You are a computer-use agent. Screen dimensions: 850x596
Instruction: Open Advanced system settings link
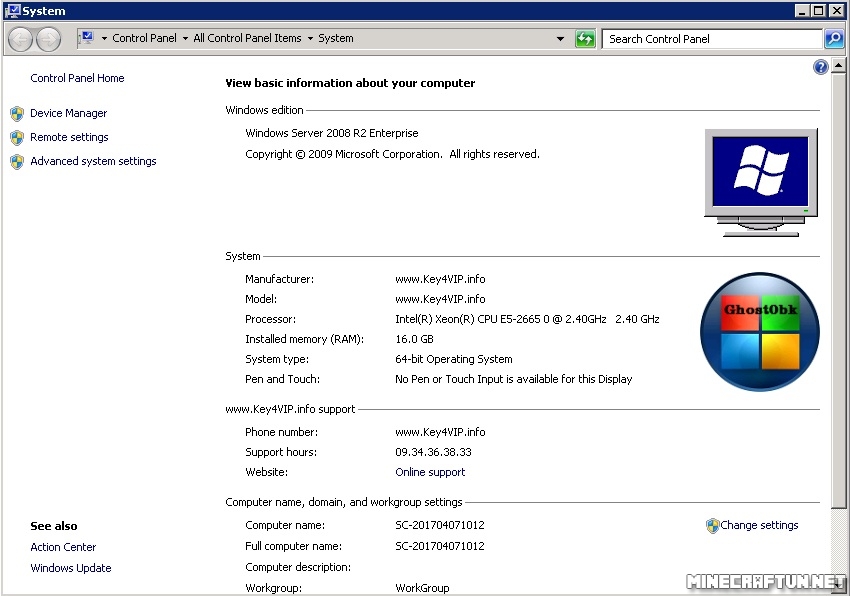click(x=93, y=161)
